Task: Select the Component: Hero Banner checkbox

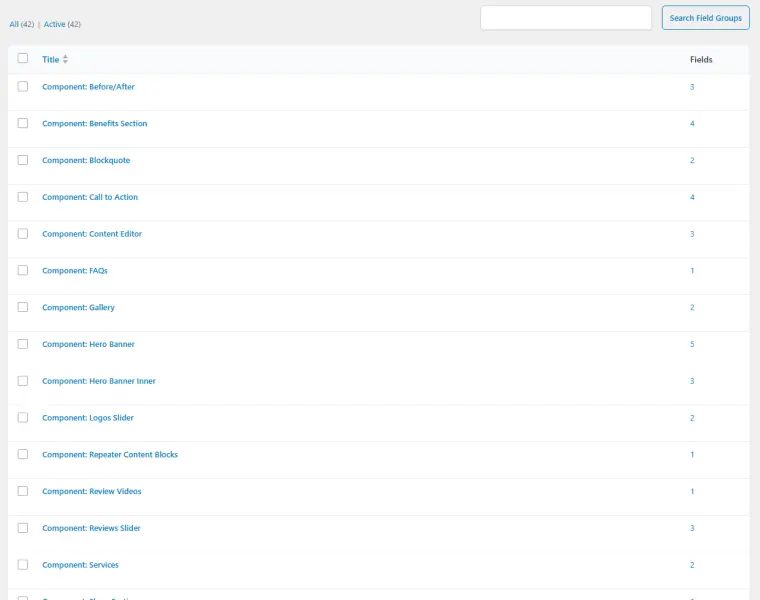Action: (23, 344)
